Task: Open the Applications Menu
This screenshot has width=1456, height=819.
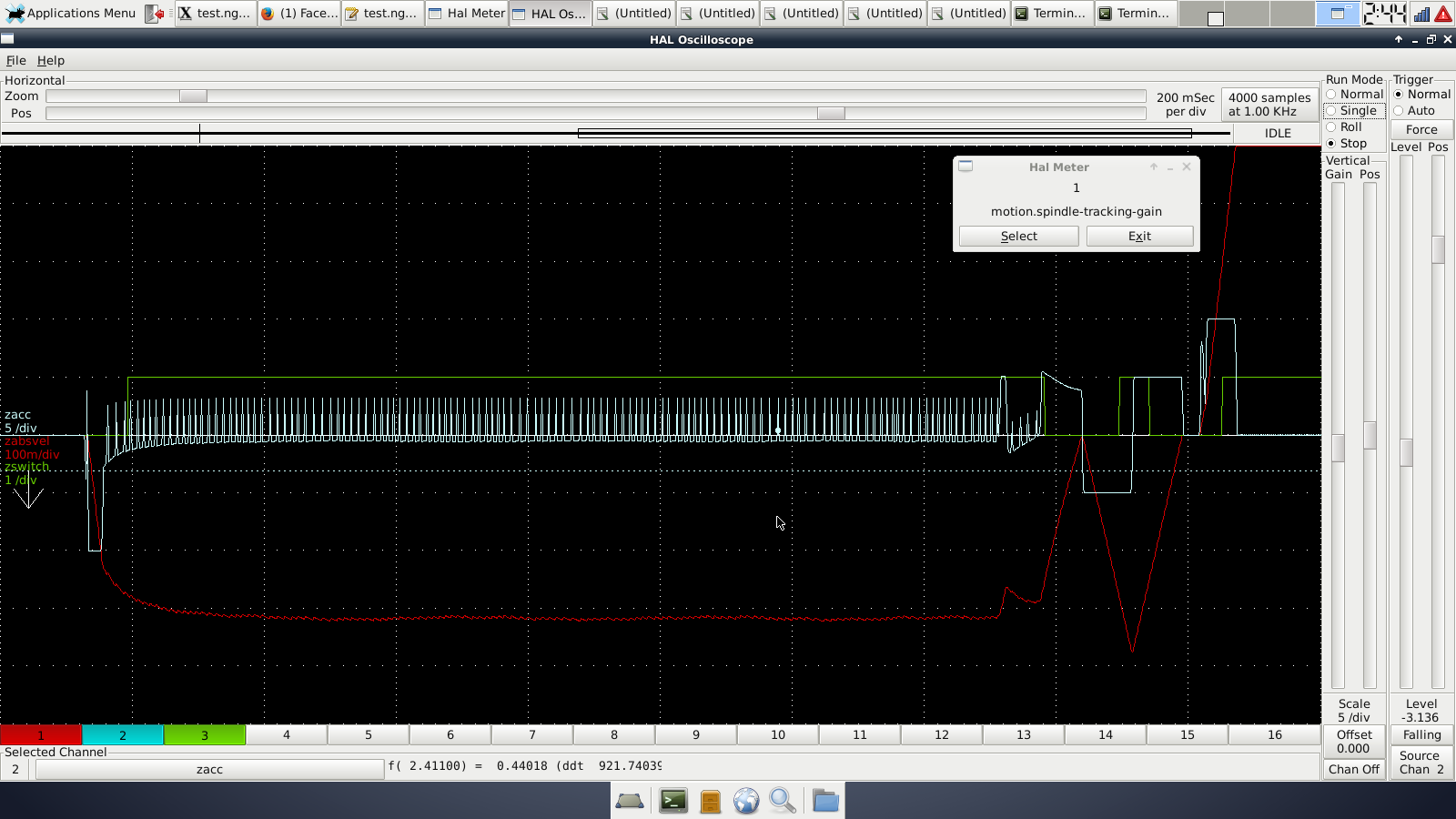Action: [x=71, y=13]
